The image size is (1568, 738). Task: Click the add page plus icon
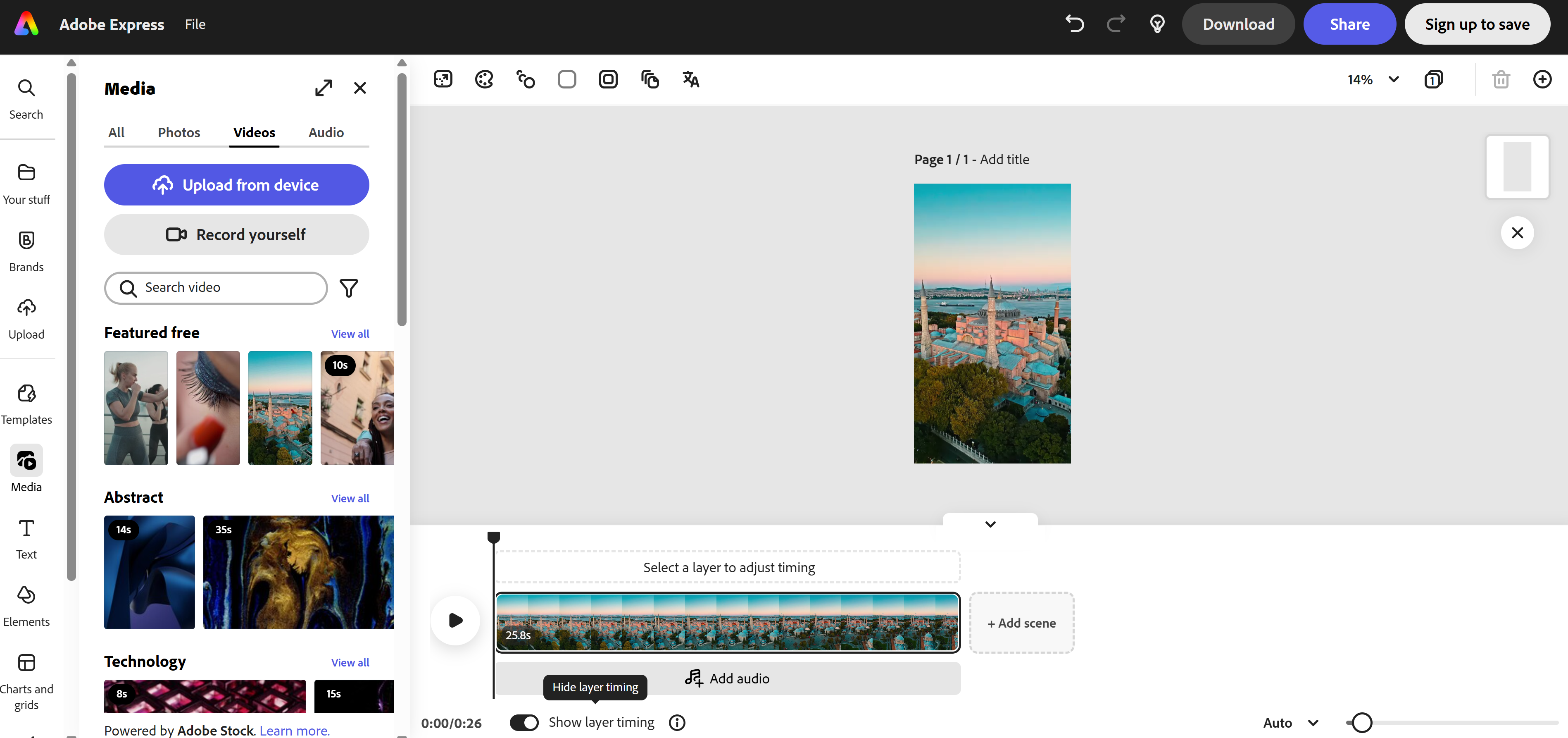[x=1542, y=79]
